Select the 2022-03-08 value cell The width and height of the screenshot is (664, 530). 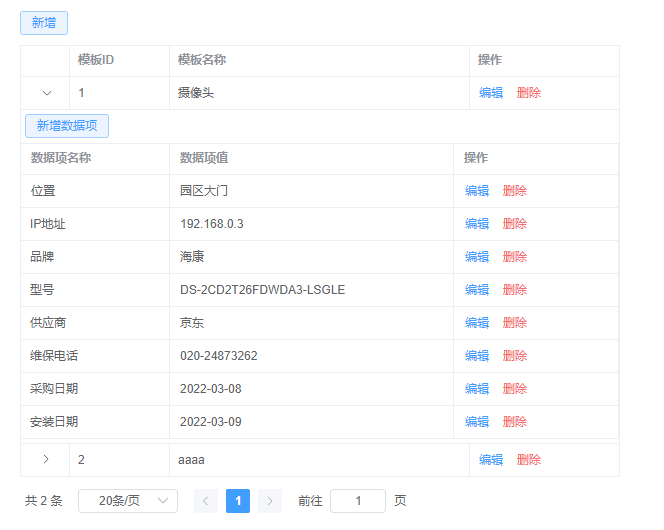[x=311, y=389]
